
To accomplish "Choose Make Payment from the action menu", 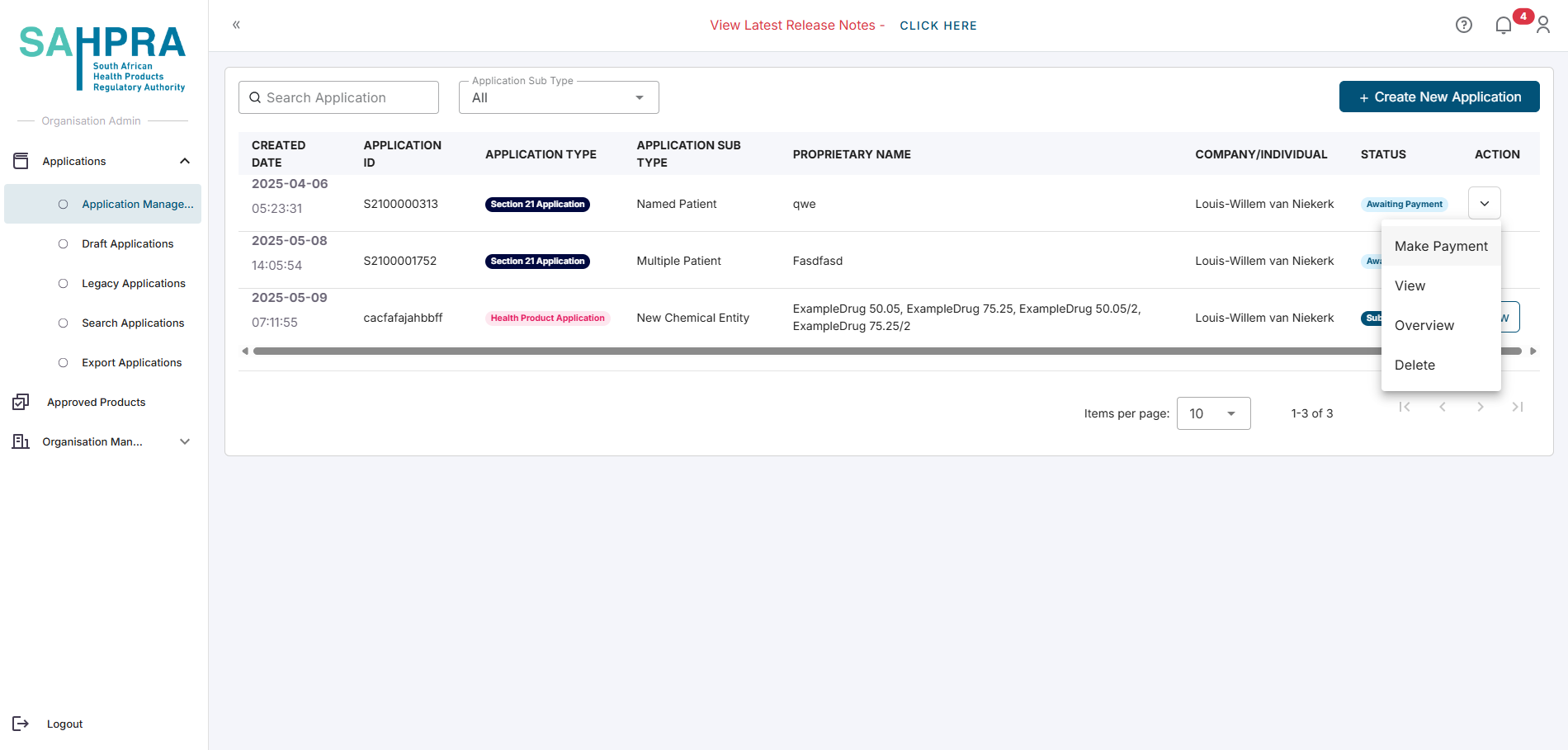I will pos(1441,246).
